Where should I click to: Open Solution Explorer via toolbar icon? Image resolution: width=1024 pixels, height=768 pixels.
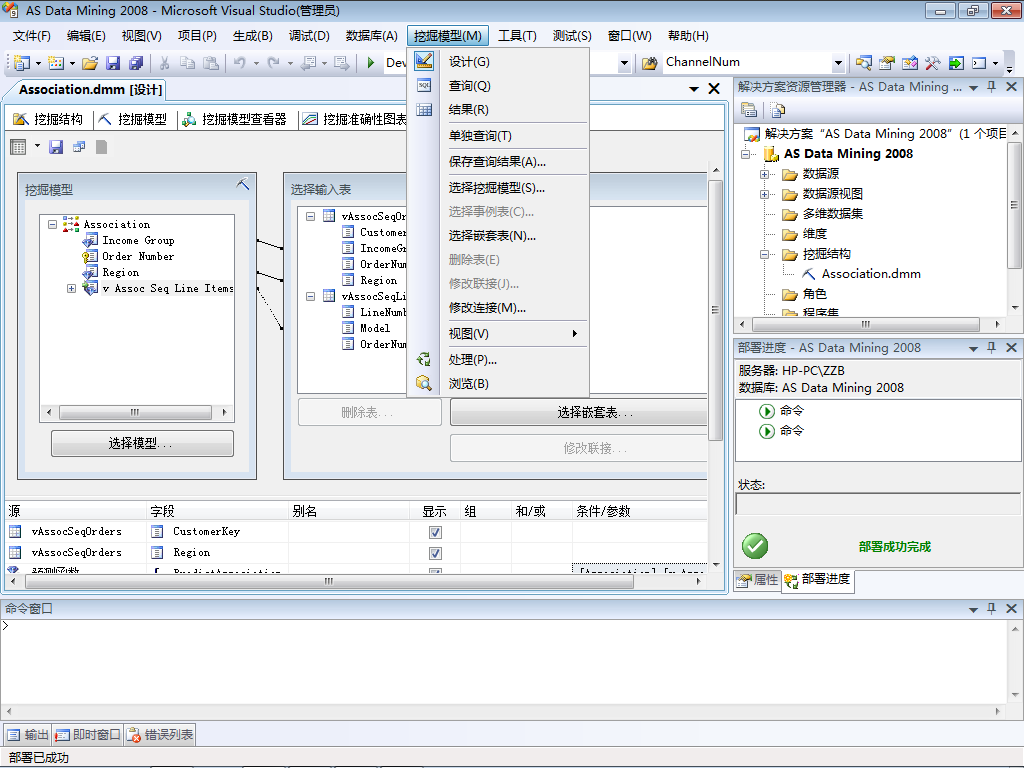click(864, 63)
